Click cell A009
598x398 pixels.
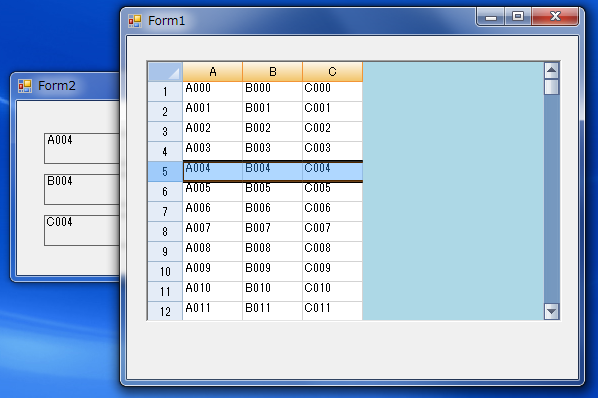pyautogui.click(x=212, y=271)
